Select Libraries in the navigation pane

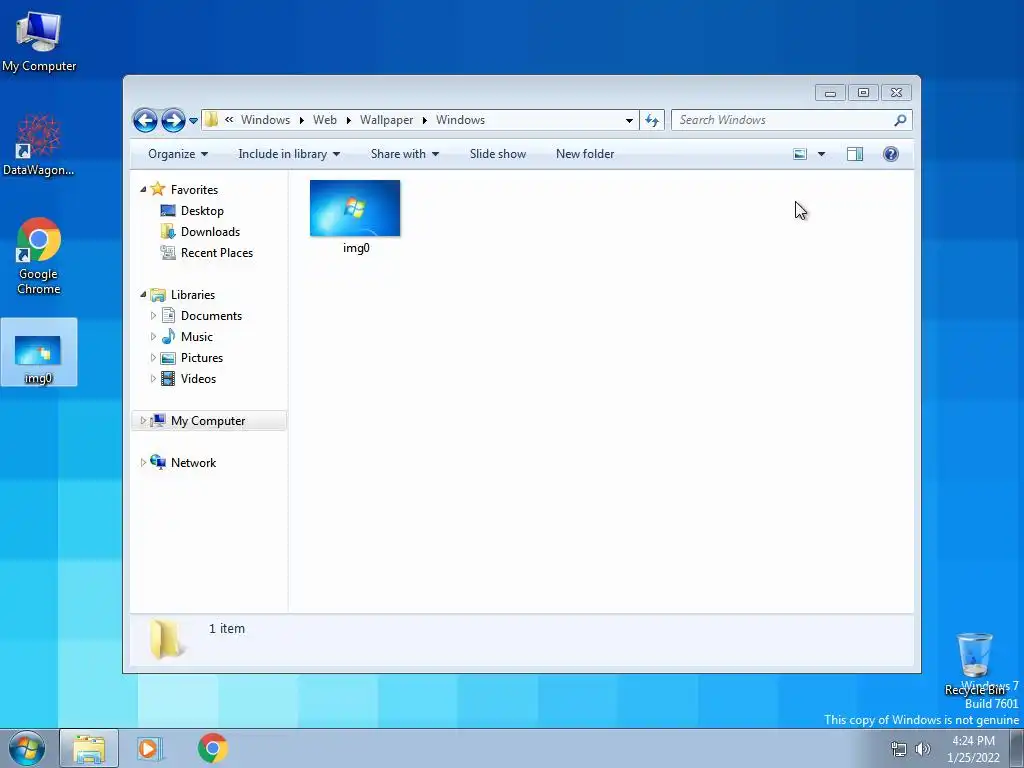[x=193, y=295]
